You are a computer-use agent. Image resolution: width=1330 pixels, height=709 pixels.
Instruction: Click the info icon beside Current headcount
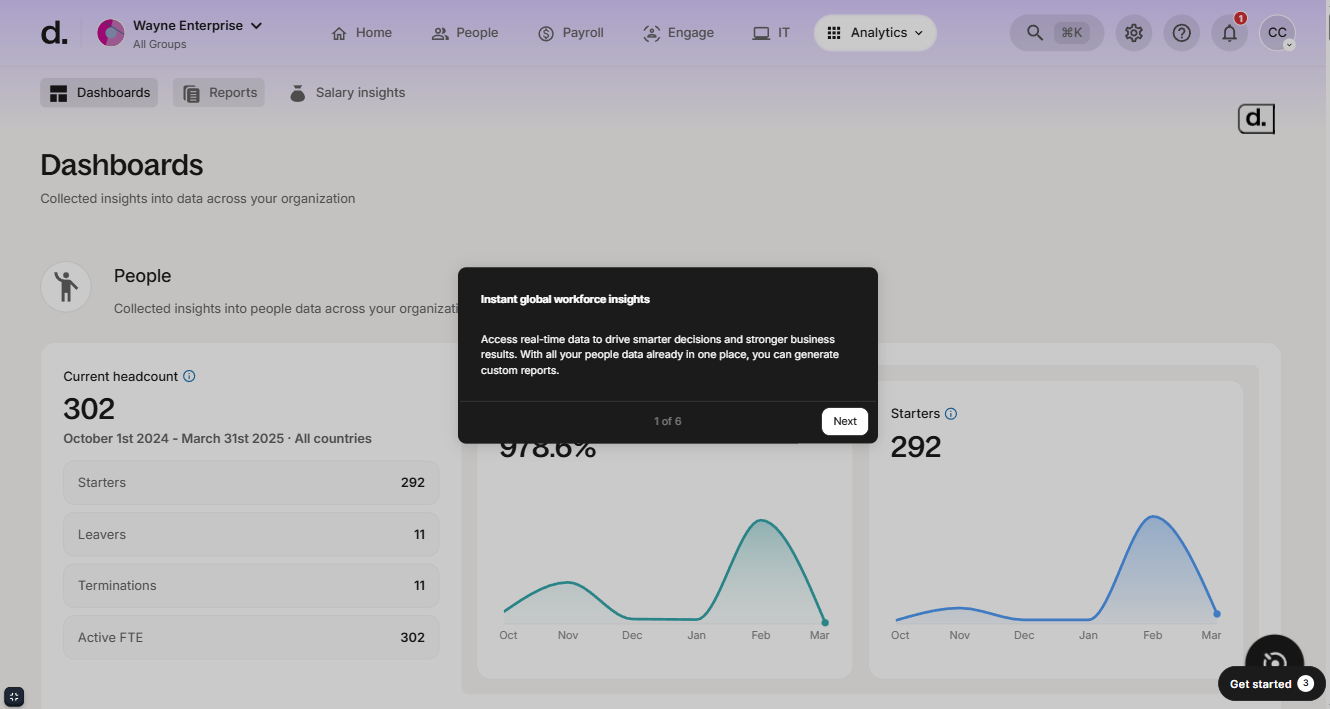[x=189, y=377]
